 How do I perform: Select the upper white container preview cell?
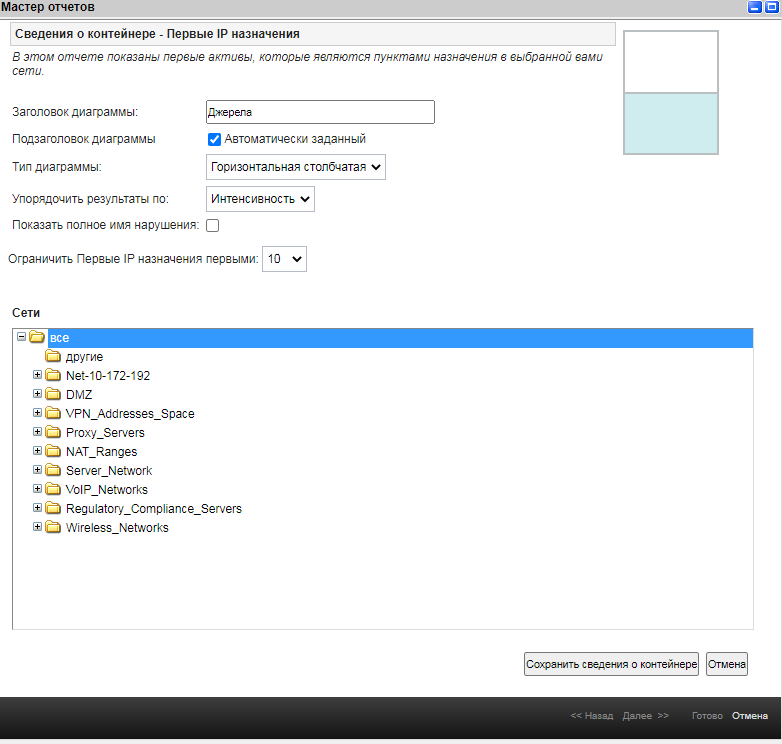point(671,62)
